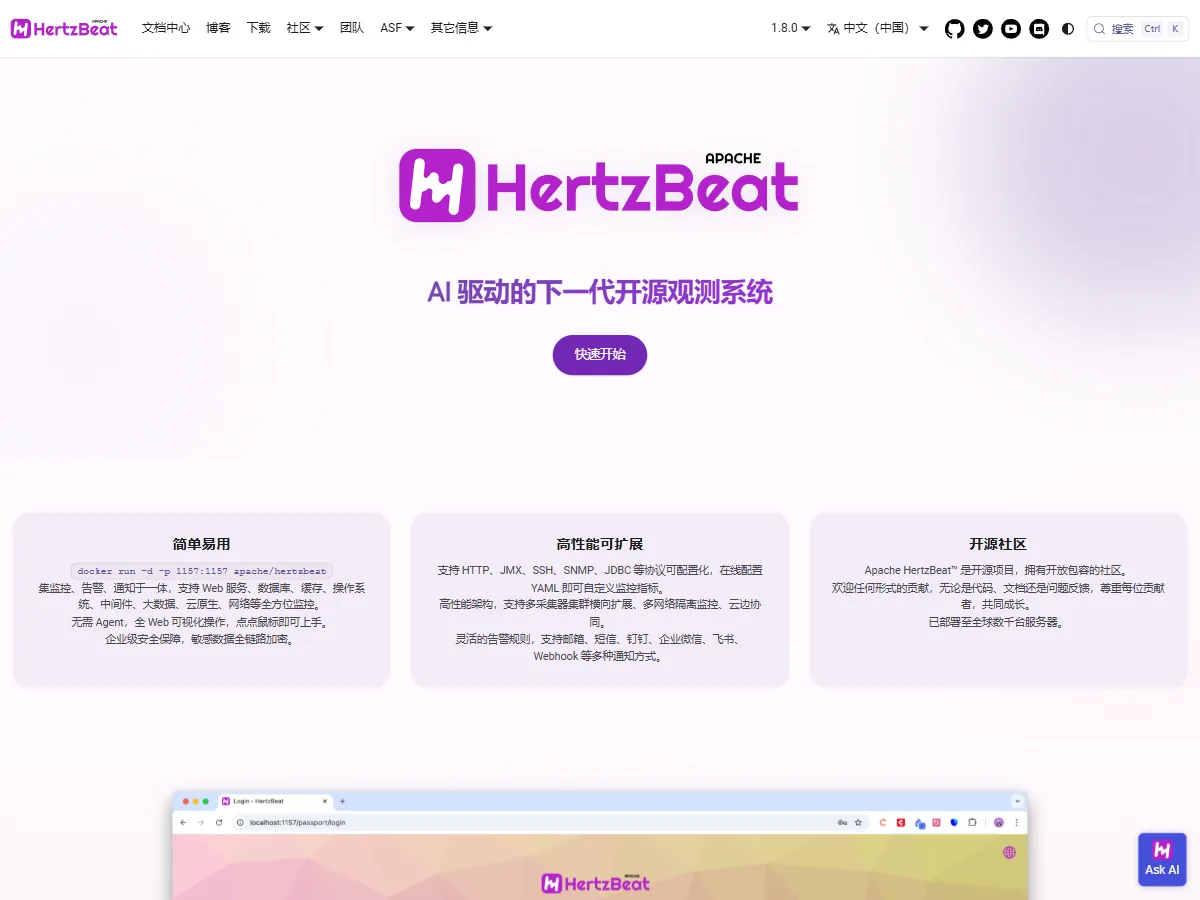This screenshot has width=1200, height=900.
Task: Expand the 中文（中国）language dropdown
Action: point(877,28)
